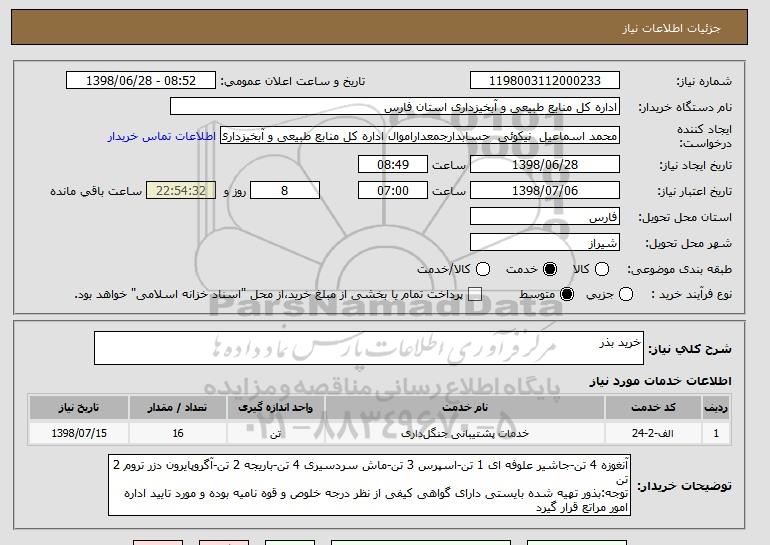770x545 pixels.
Task: Click the validity time field 07:00
Action: (393, 191)
